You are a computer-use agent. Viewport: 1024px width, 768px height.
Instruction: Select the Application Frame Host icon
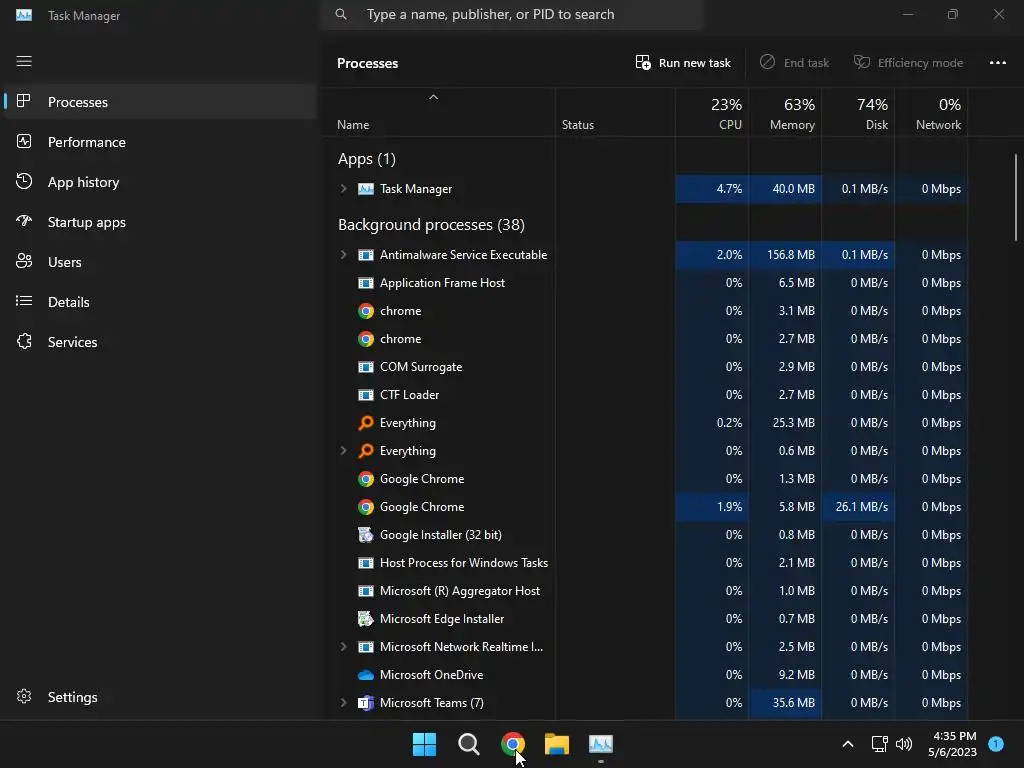pos(366,283)
